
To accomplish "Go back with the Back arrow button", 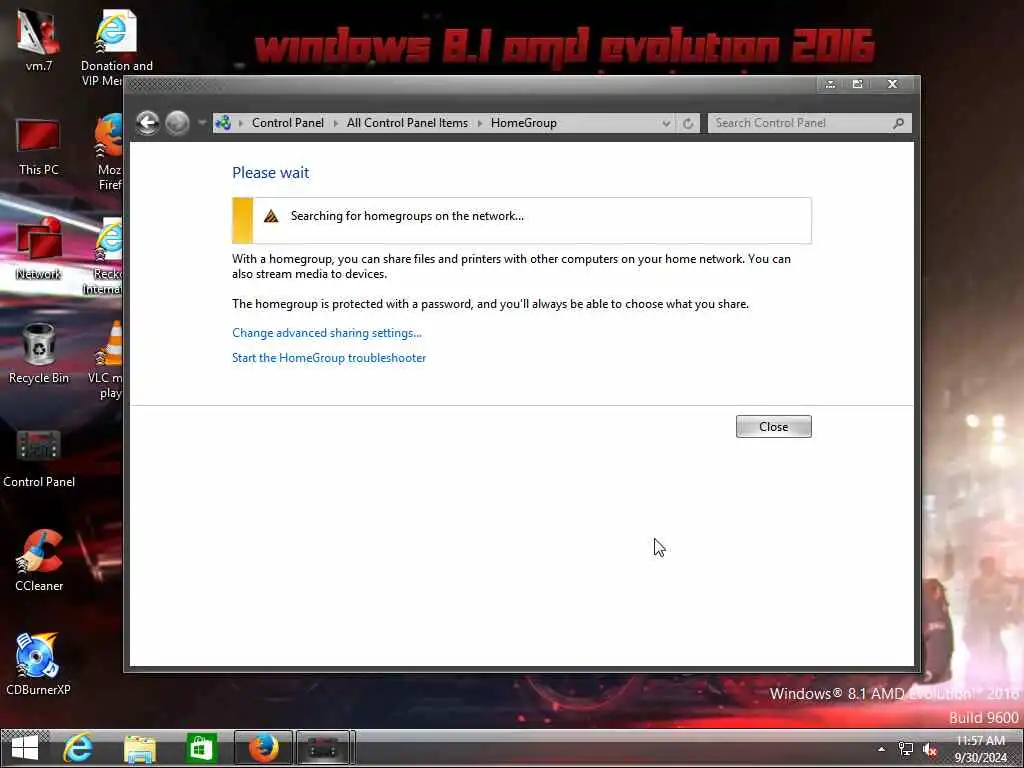I will coord(148,123).
